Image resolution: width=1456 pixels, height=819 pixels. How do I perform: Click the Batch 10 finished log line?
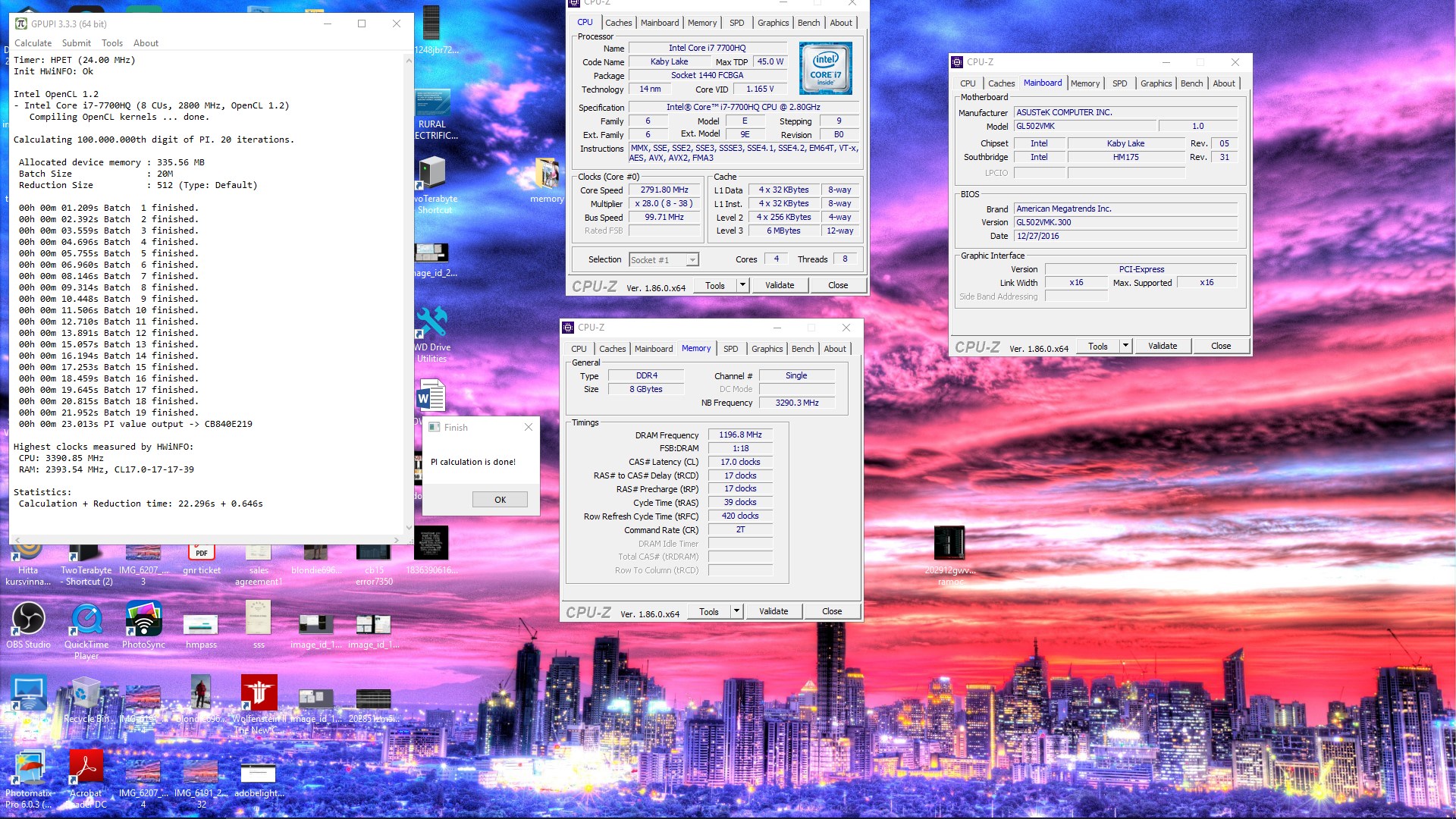tap(108, 310)
